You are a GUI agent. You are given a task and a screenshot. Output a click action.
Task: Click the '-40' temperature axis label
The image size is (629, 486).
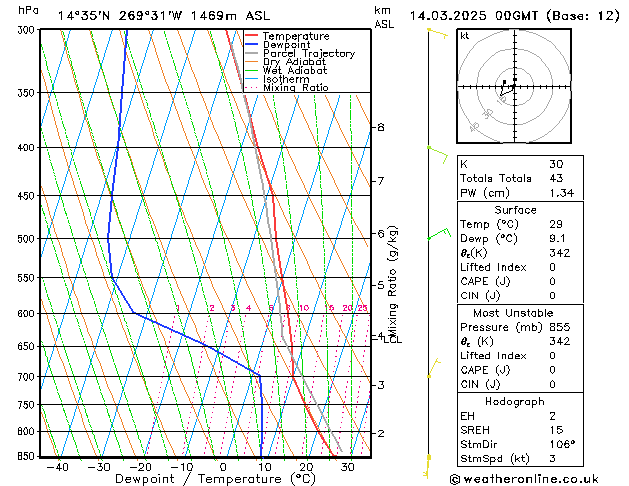pos(58,467)
